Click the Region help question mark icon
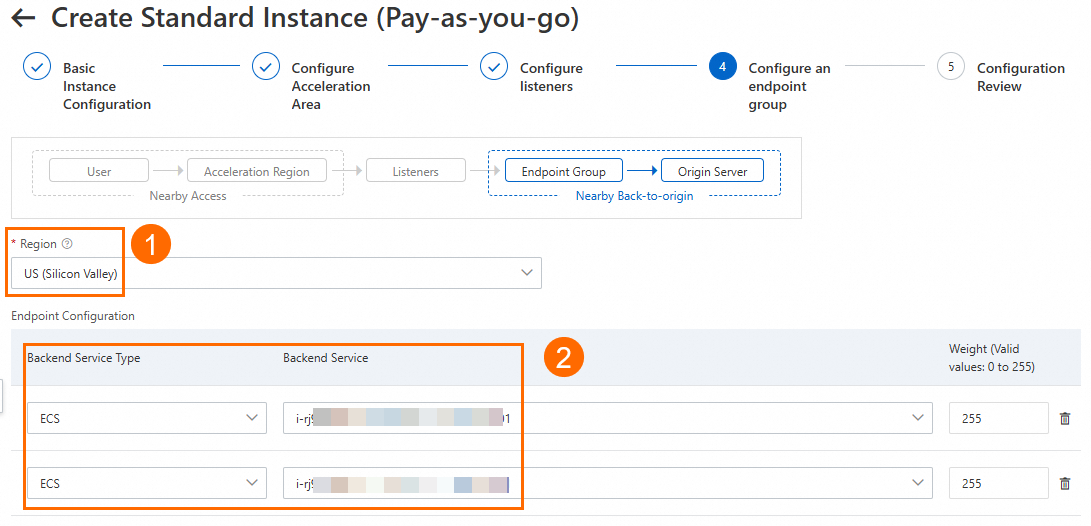Viewport: 1091px width, 526px height. pos(67,244)
